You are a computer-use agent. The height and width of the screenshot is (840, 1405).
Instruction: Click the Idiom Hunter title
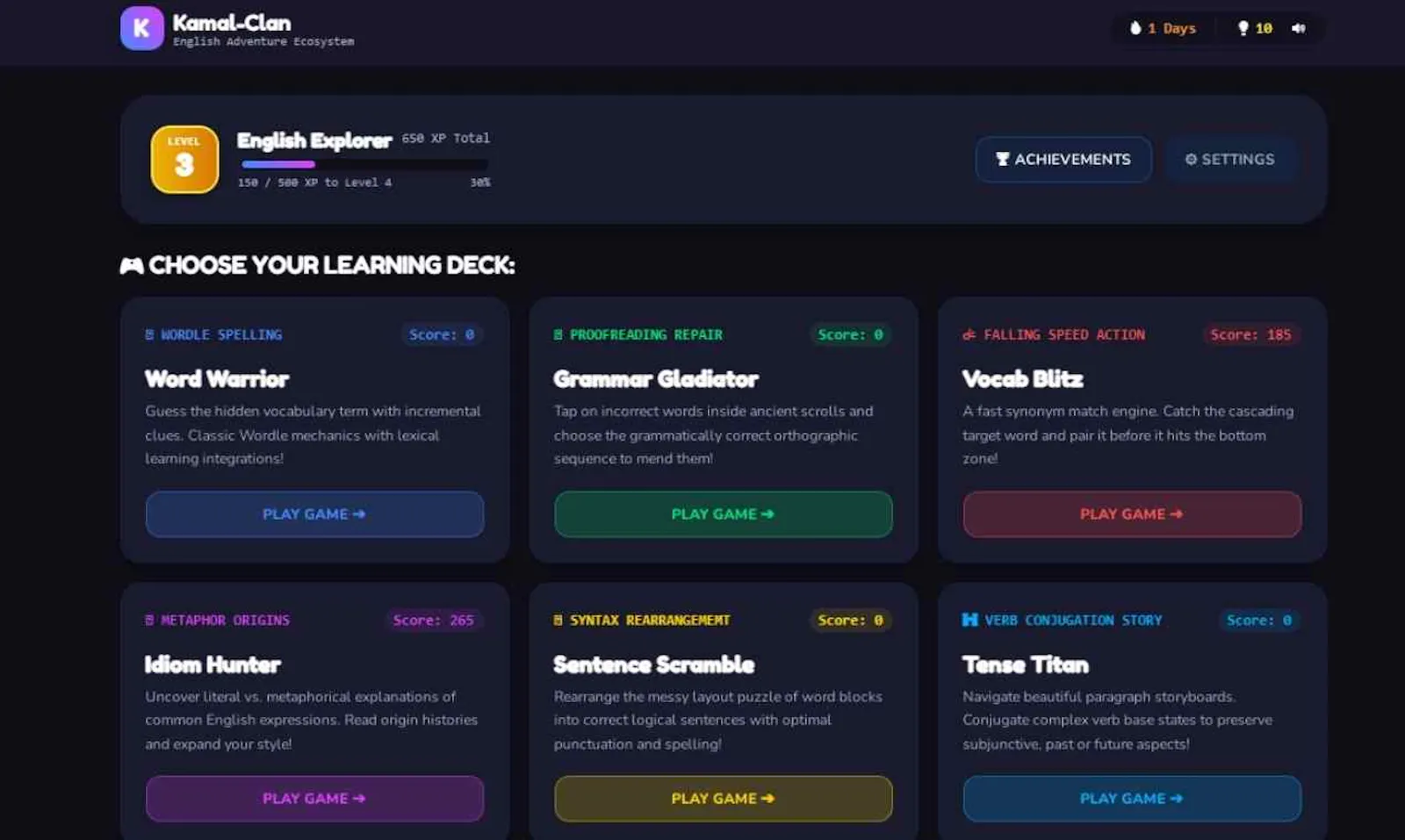[x=213, y=664]
